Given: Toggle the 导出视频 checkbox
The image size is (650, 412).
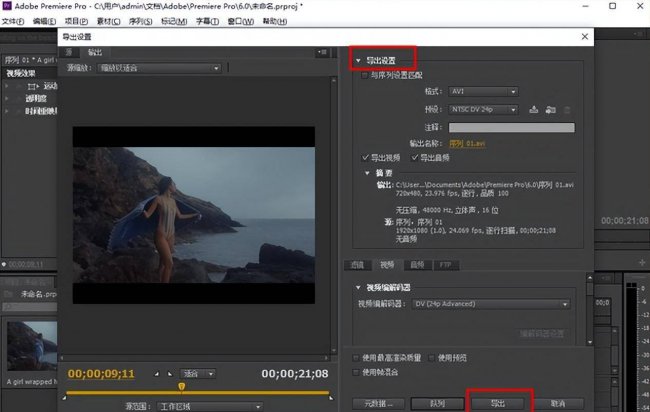Looking at the screenshot, I should tap(365, 158).
